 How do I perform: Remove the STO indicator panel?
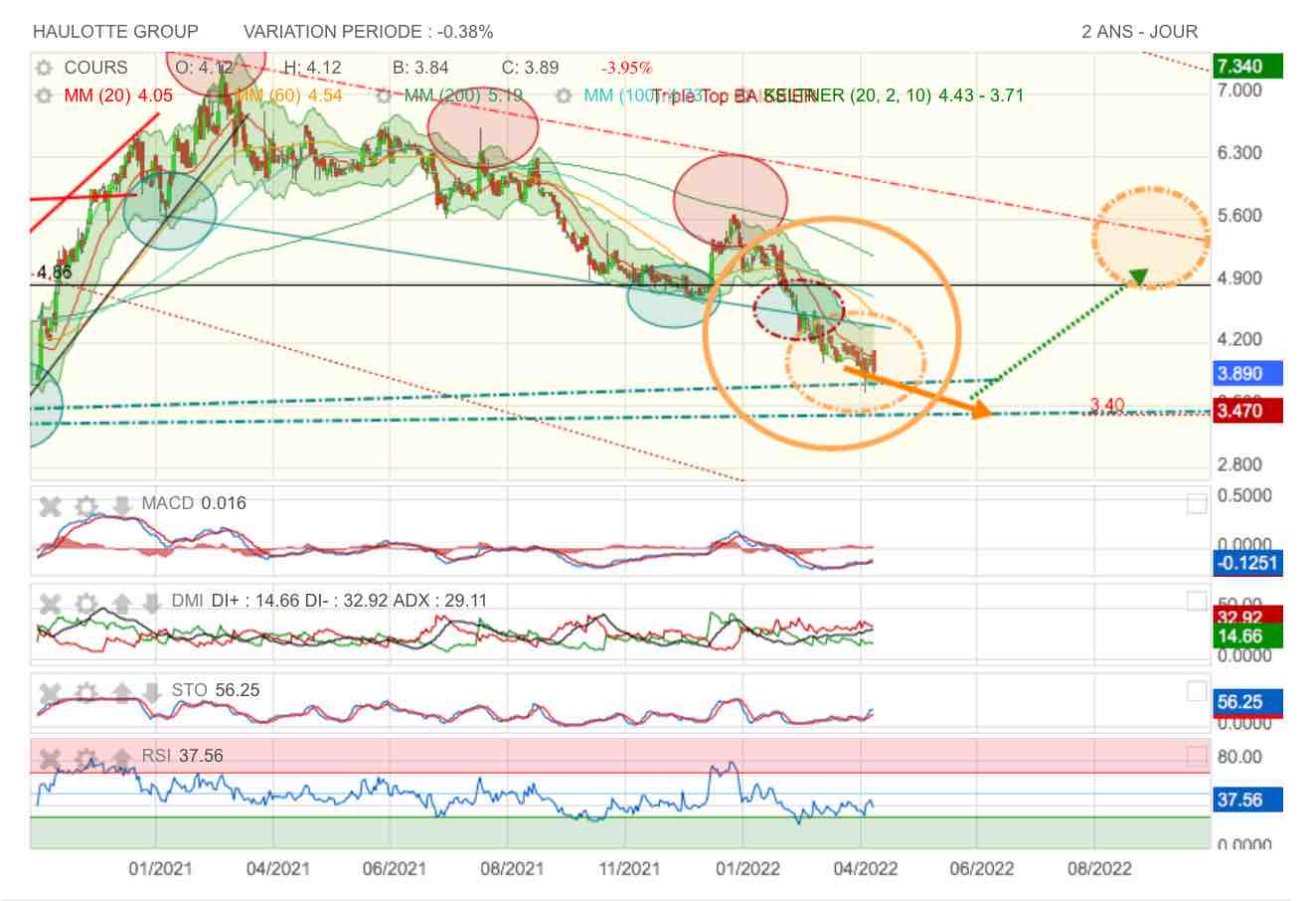click(51, 692)
